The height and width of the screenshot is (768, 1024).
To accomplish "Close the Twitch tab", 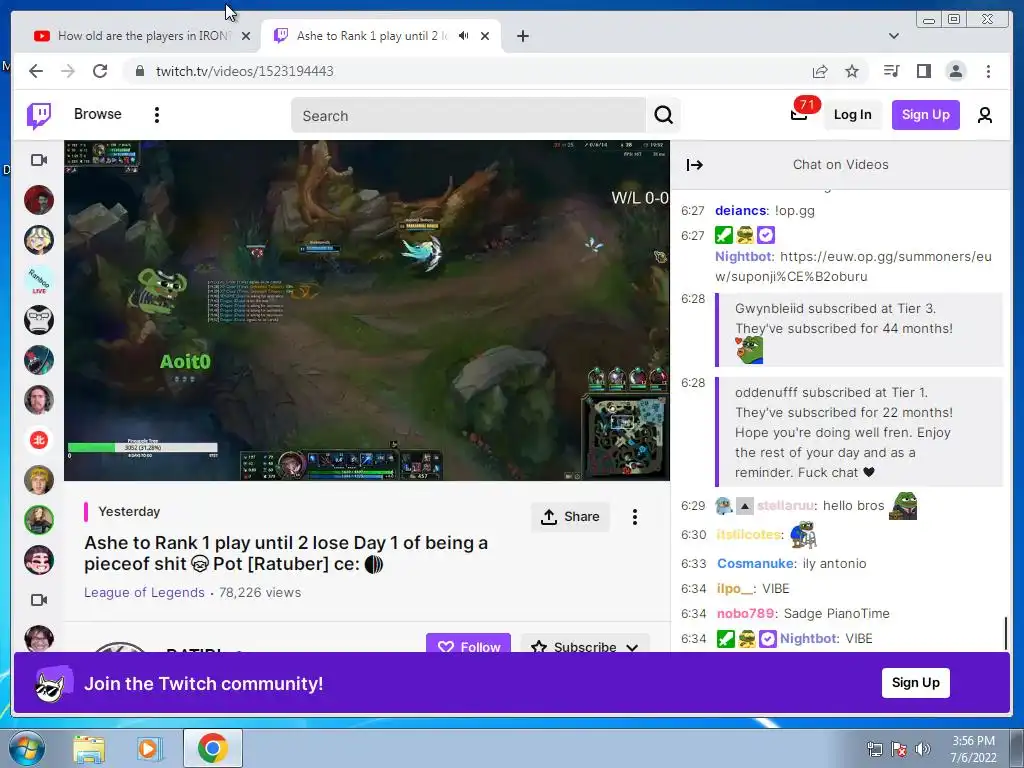I will coord(485,36).
